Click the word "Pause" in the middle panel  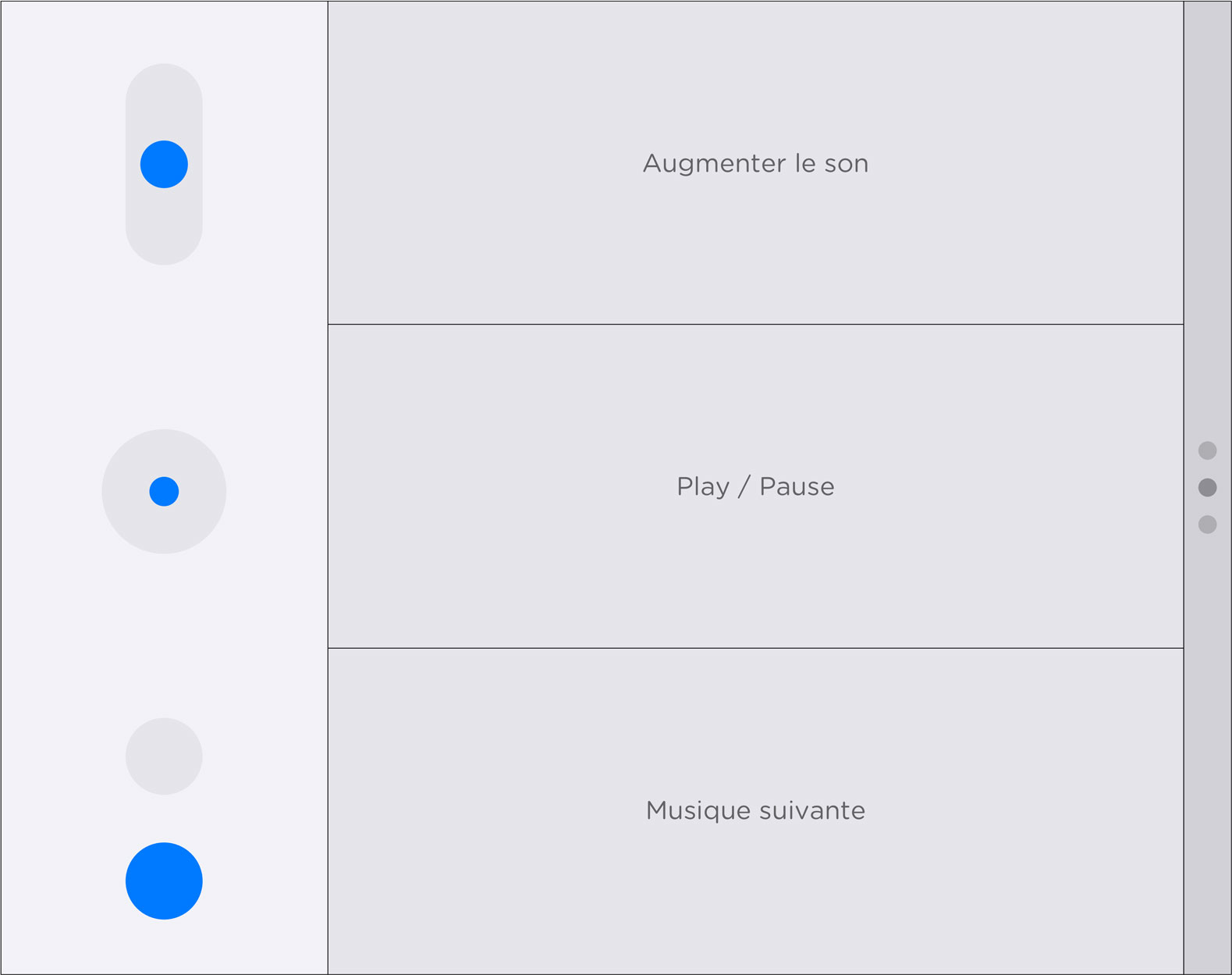coord(797,486)
